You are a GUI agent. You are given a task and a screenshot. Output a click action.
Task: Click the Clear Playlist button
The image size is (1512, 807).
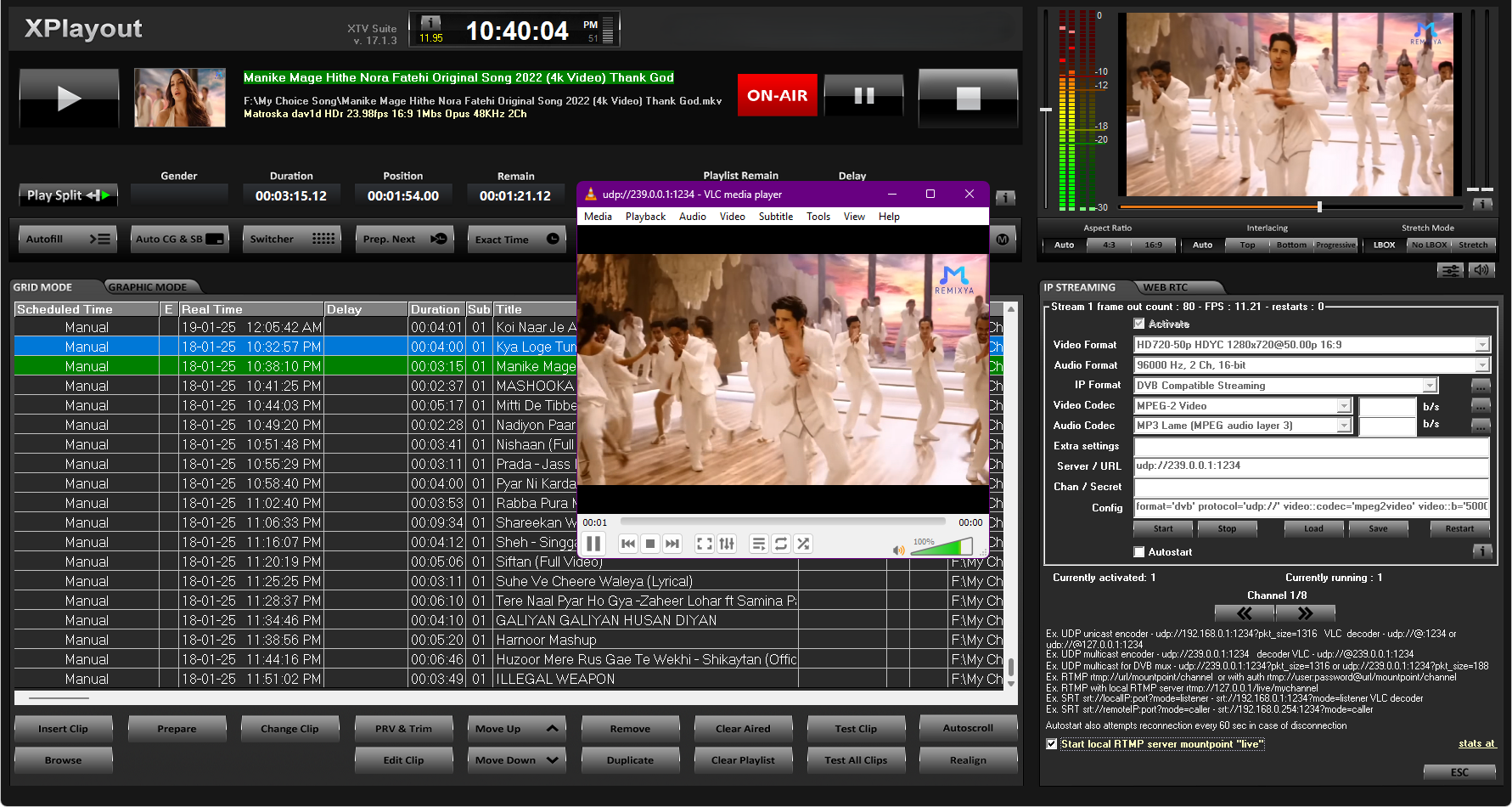point(743,760)
